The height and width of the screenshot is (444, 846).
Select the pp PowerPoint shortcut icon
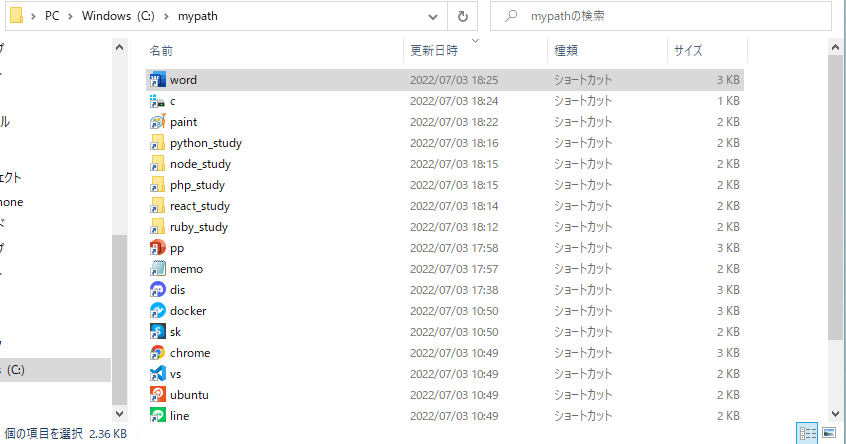[158, 248]
